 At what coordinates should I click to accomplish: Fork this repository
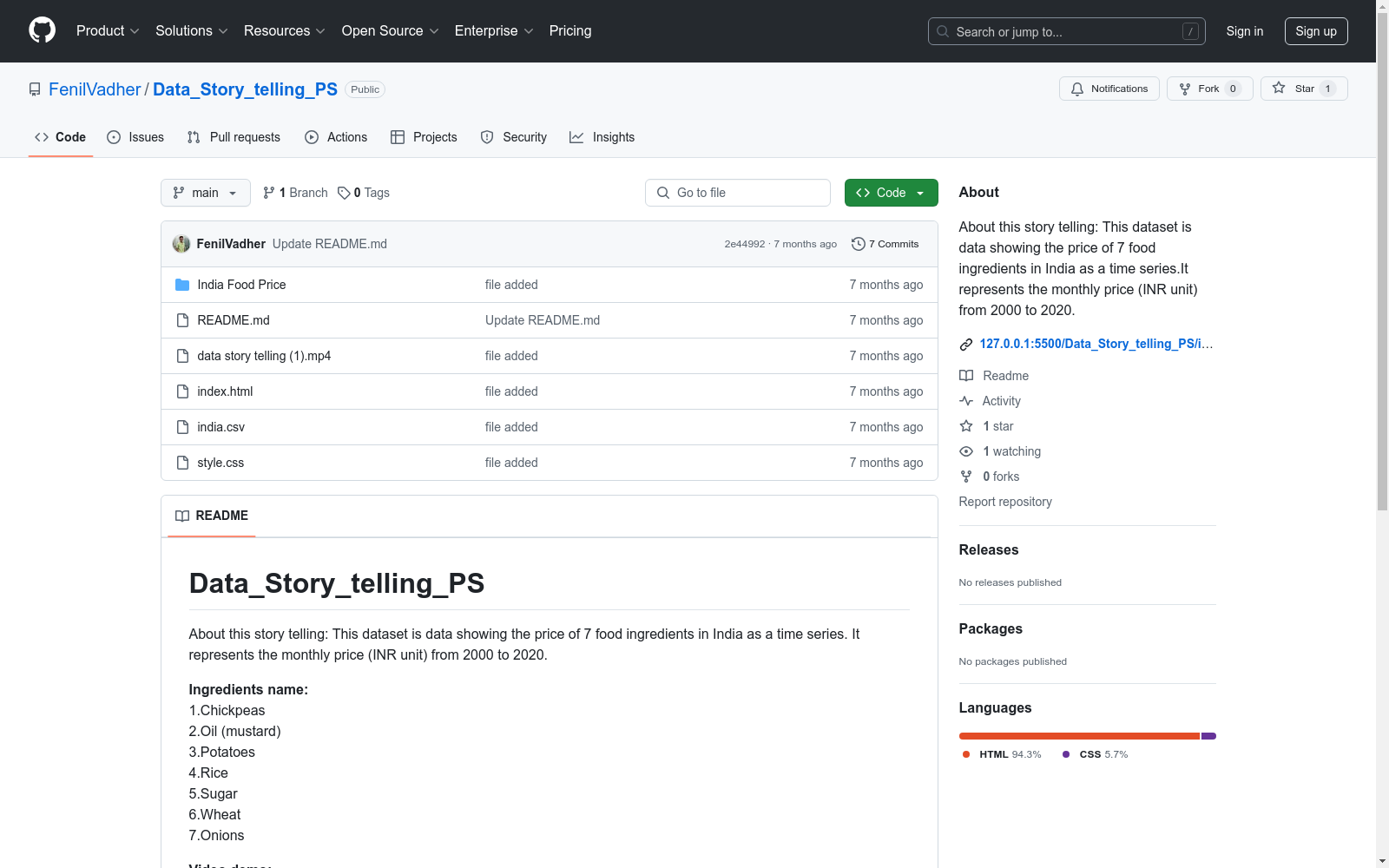(1209, 89)
